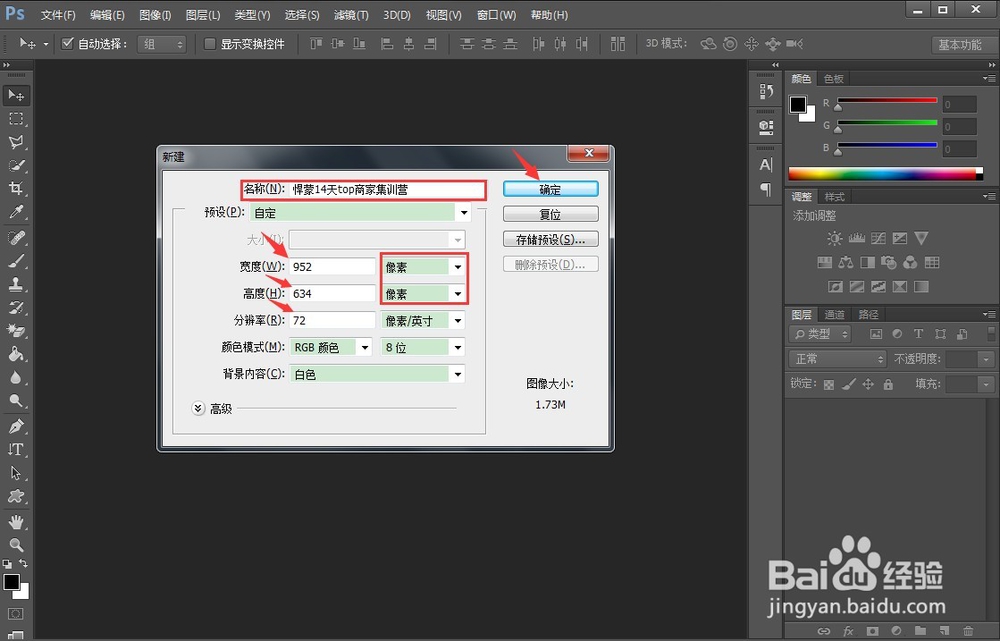Select the Move tool in the toolbox
This screenshot has width=1000, height=641.
click(x=16, y=96)
